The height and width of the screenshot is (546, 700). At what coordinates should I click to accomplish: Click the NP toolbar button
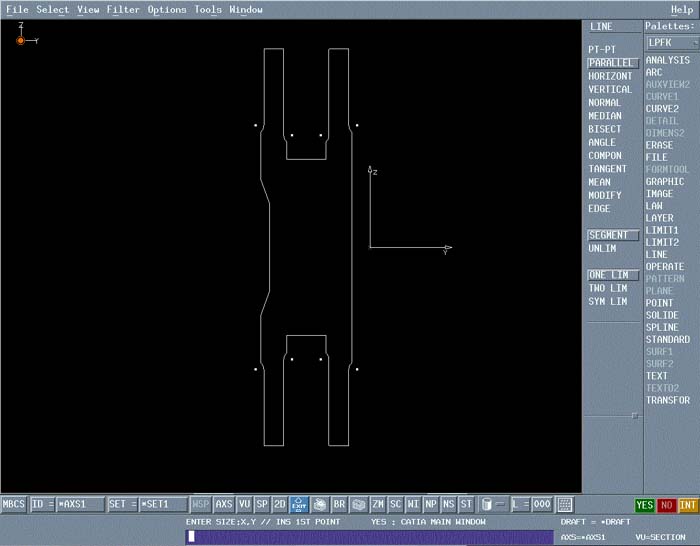pyautogui.click(x=431, y=505)
